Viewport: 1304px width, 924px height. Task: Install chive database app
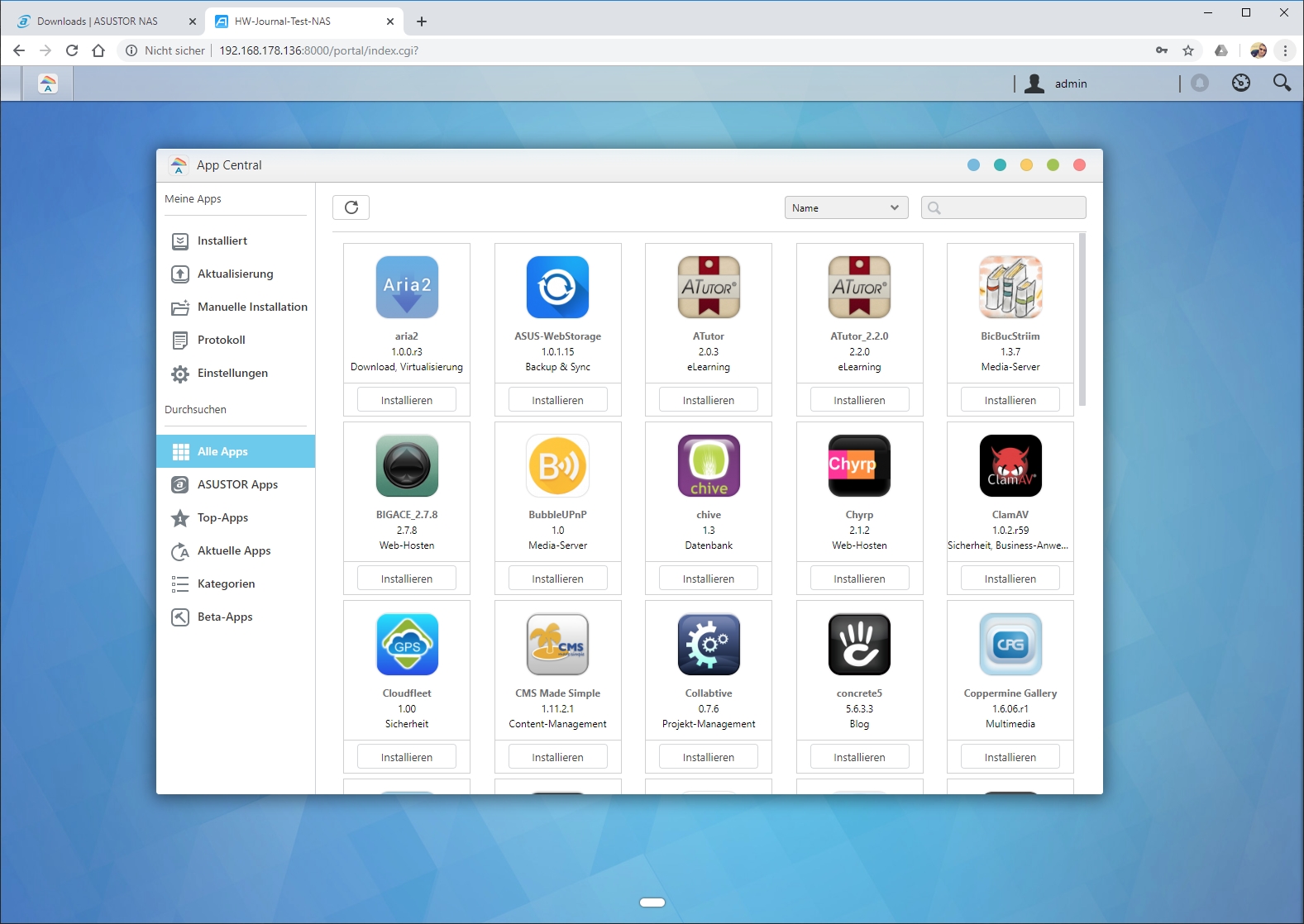click(709, 579)
